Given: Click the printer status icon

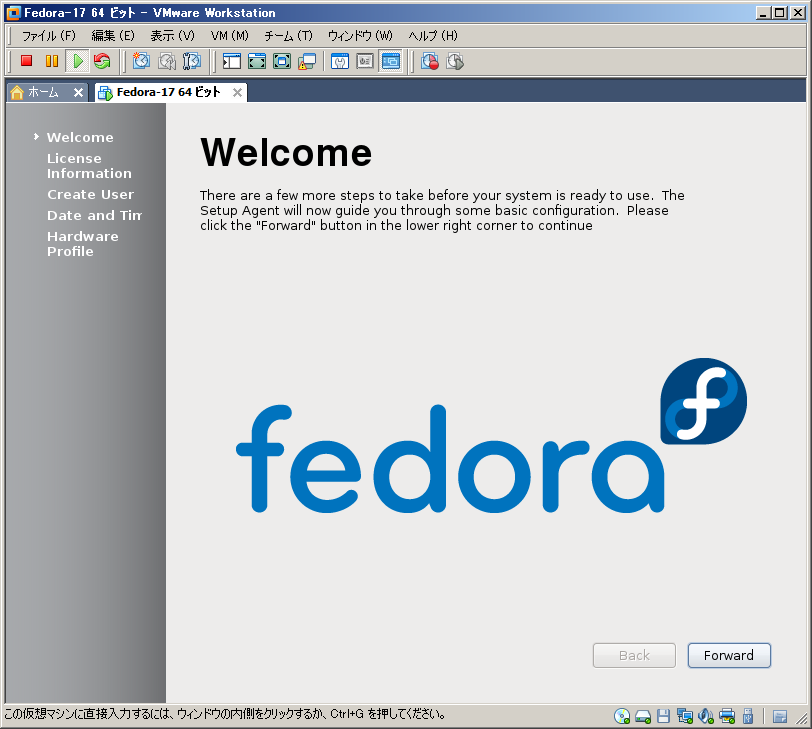Looking at the screenshot, I should (x=727, y=715).
